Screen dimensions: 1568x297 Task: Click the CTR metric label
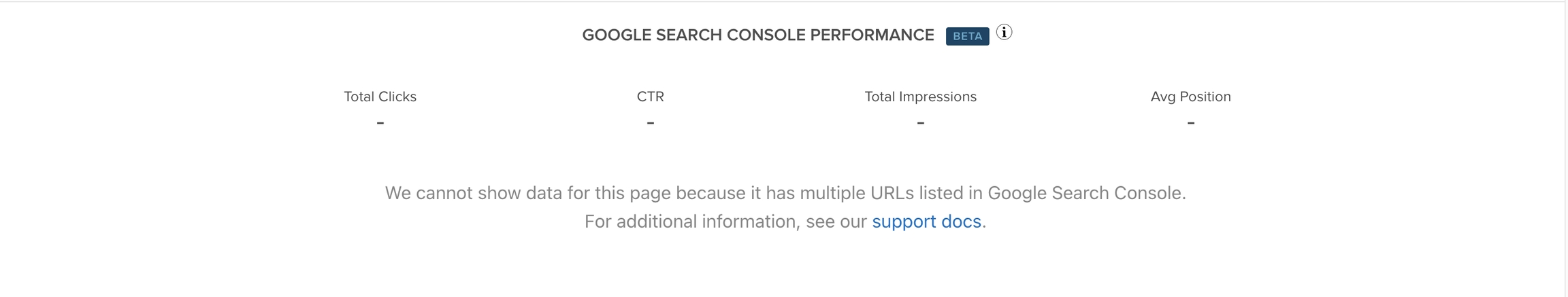pyautogui.click(x=651, y=97)
